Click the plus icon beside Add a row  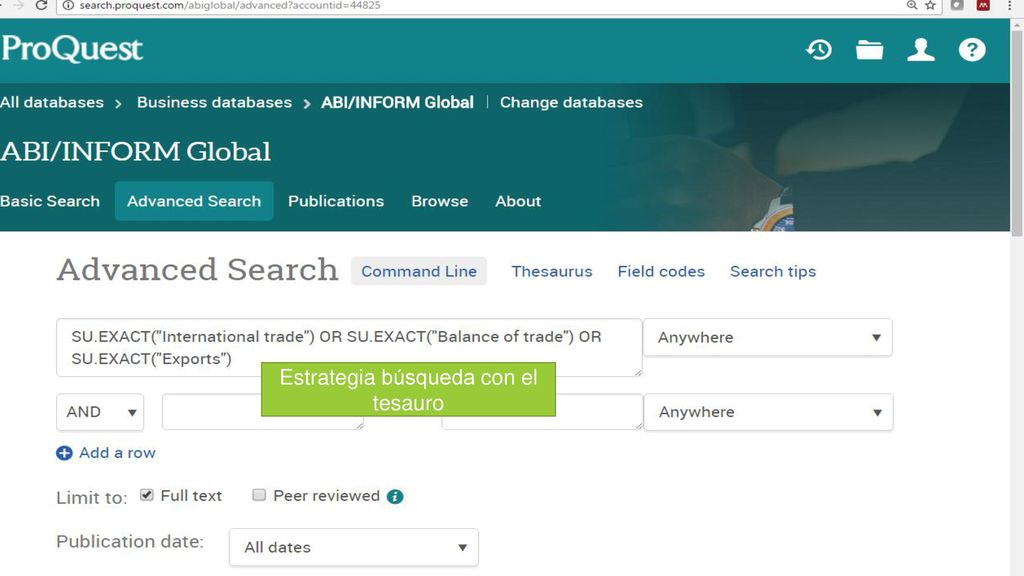coord(64,453)
